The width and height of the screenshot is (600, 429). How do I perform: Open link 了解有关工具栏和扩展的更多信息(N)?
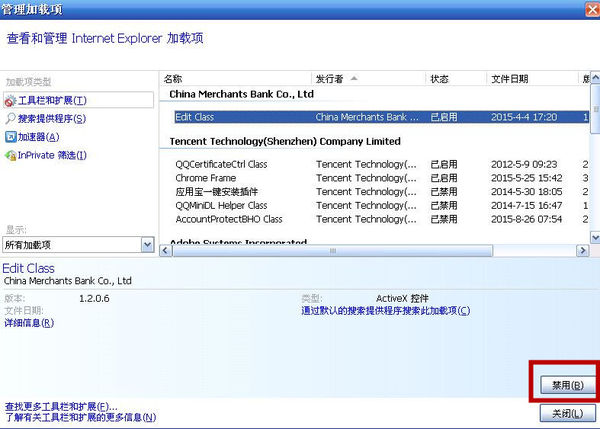click(81, 417)
